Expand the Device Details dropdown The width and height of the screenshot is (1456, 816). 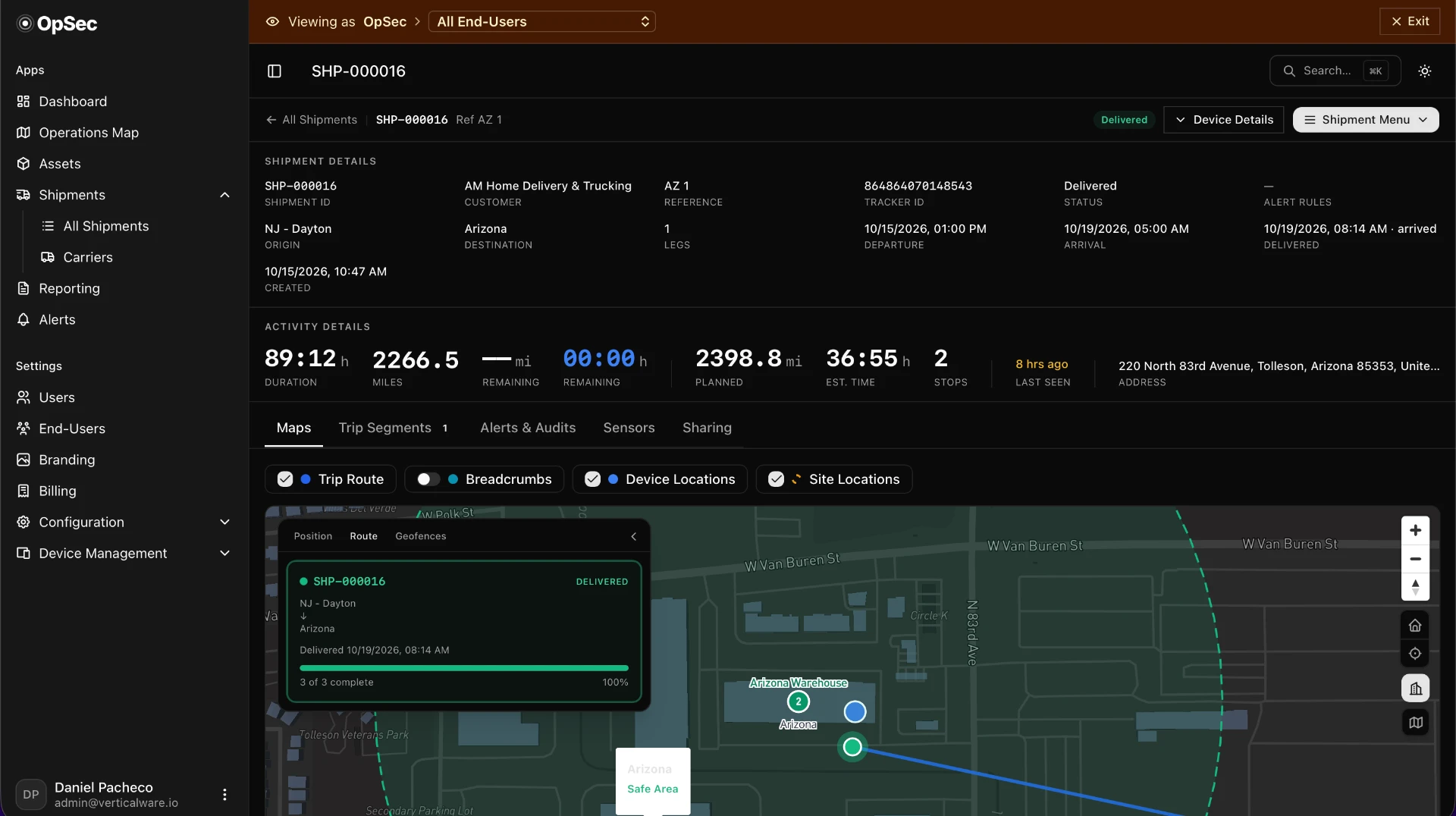pos(1223,120)
